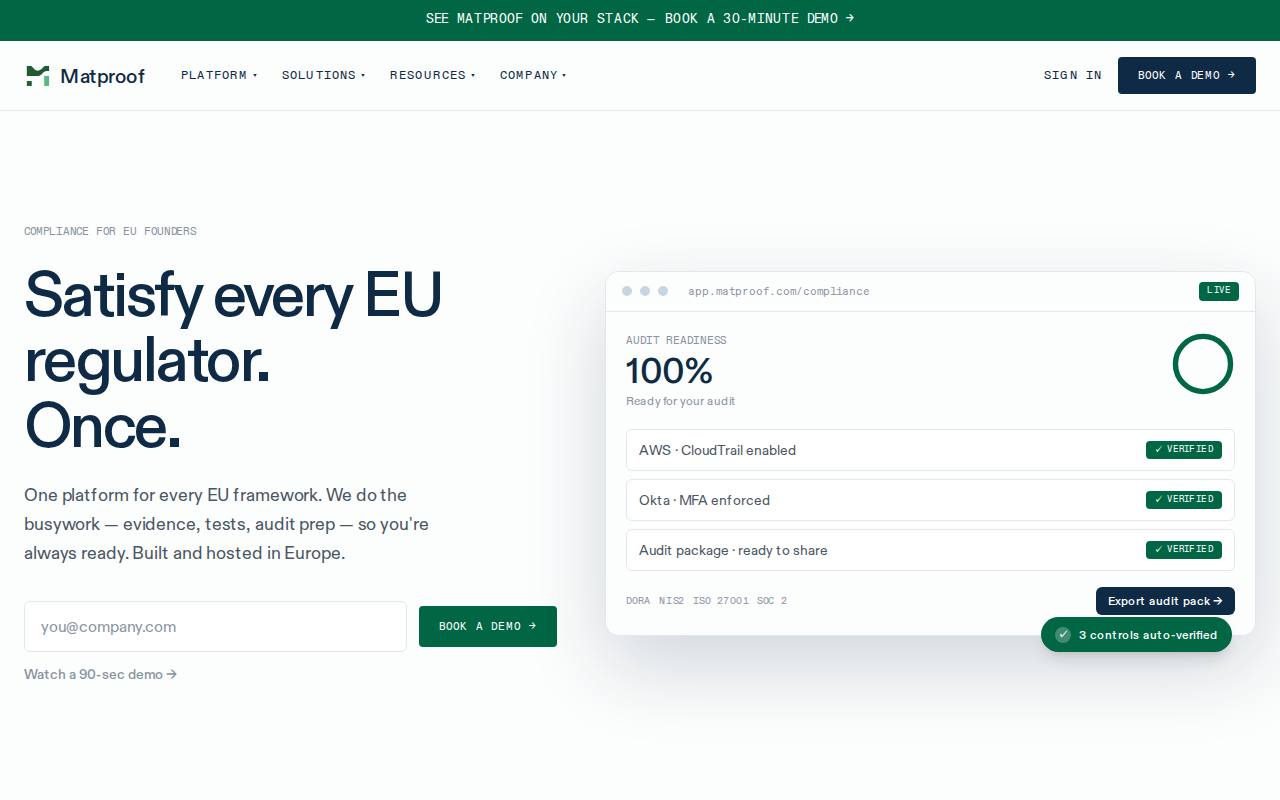The height and width of the screenshot is (800, 1280).
Task: Focus the you@company.com email field
Action: pyautogui.click(x=215, y=627)
